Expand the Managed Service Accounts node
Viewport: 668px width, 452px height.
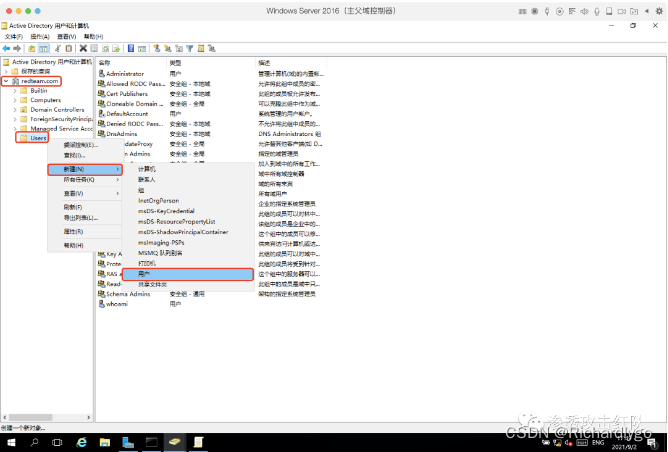pyautogui.click(x=15, y=129)
